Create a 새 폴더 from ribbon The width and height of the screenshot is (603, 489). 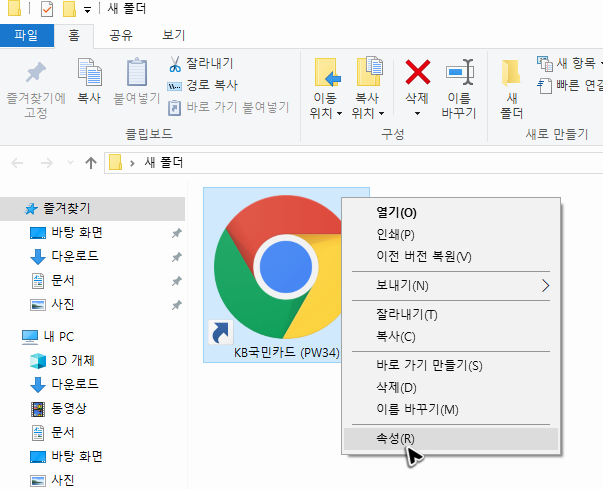(511, 89)
